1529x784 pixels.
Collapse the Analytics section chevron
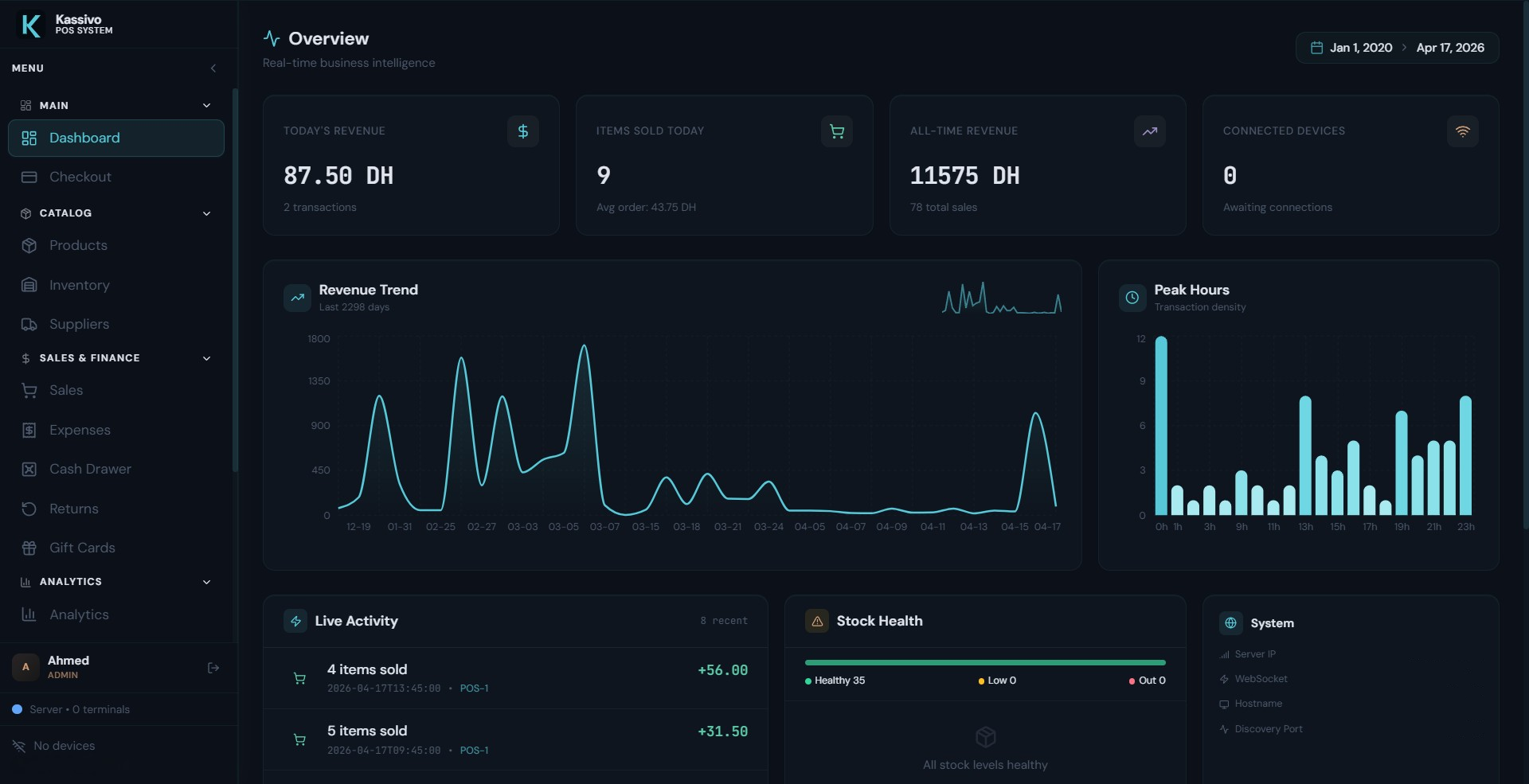coord(206,582)
